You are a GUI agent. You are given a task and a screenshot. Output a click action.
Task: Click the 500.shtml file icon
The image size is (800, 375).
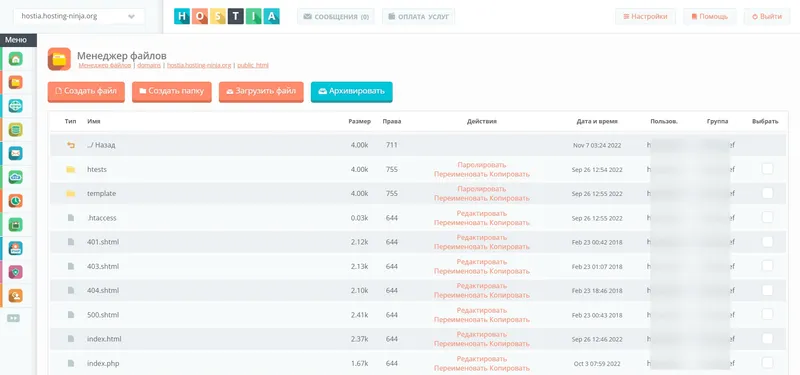(x=71, y=315)
